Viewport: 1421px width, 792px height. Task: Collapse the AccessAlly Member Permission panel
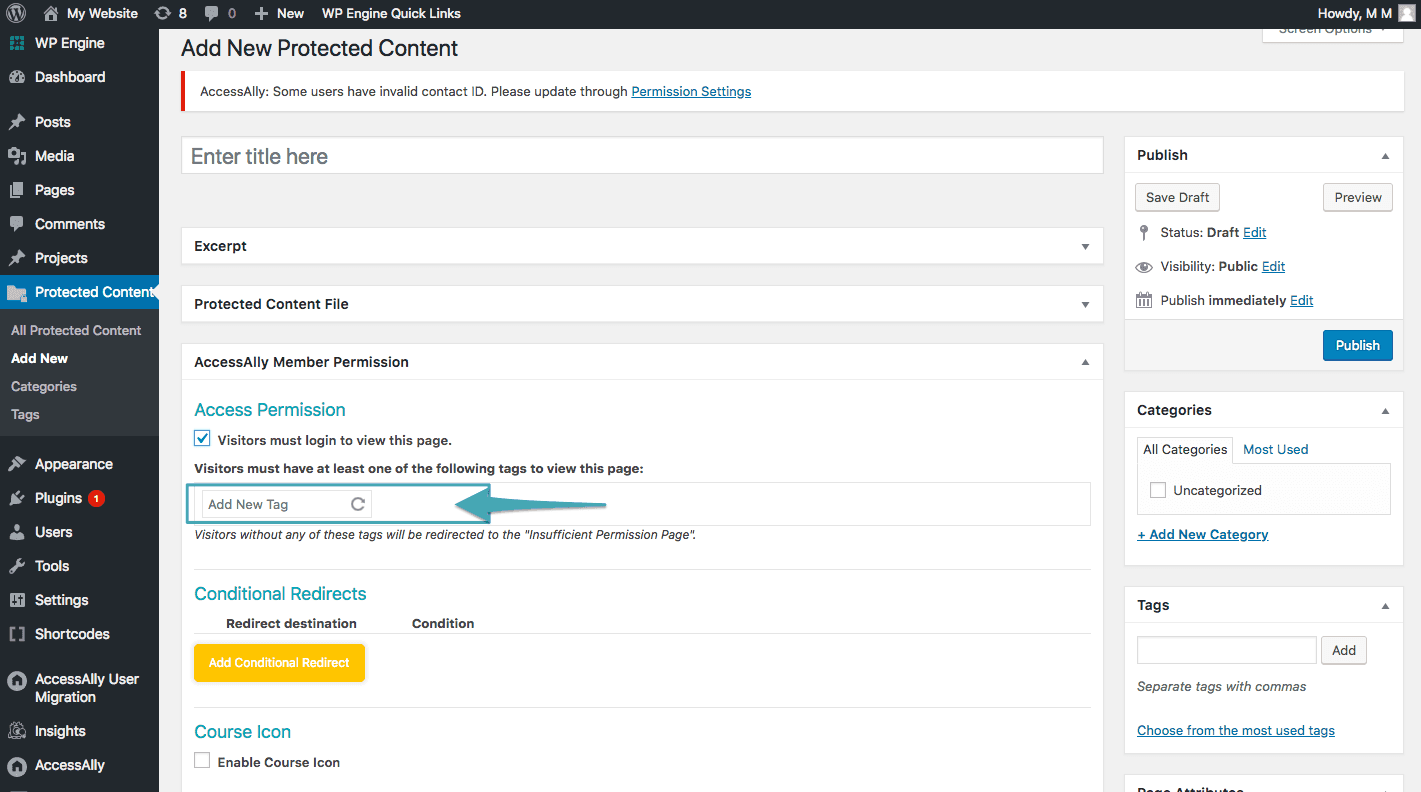pos(1085,362)
